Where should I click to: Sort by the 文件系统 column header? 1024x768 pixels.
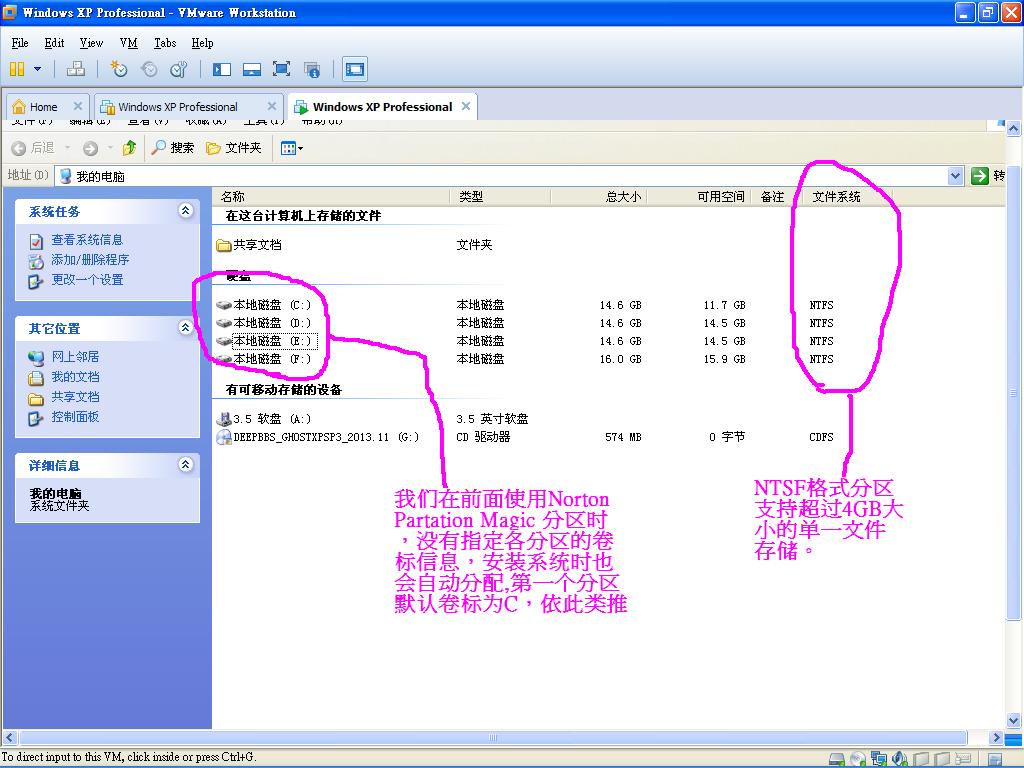point(841,197)
